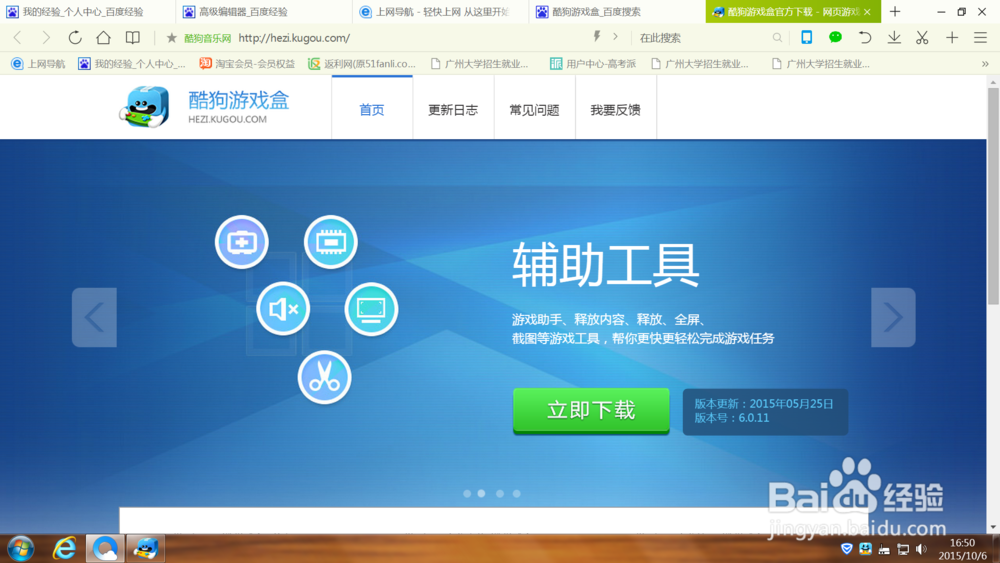Open the blue mobile phone icon
Screen dimensions: 1000x563
[807, 38]
